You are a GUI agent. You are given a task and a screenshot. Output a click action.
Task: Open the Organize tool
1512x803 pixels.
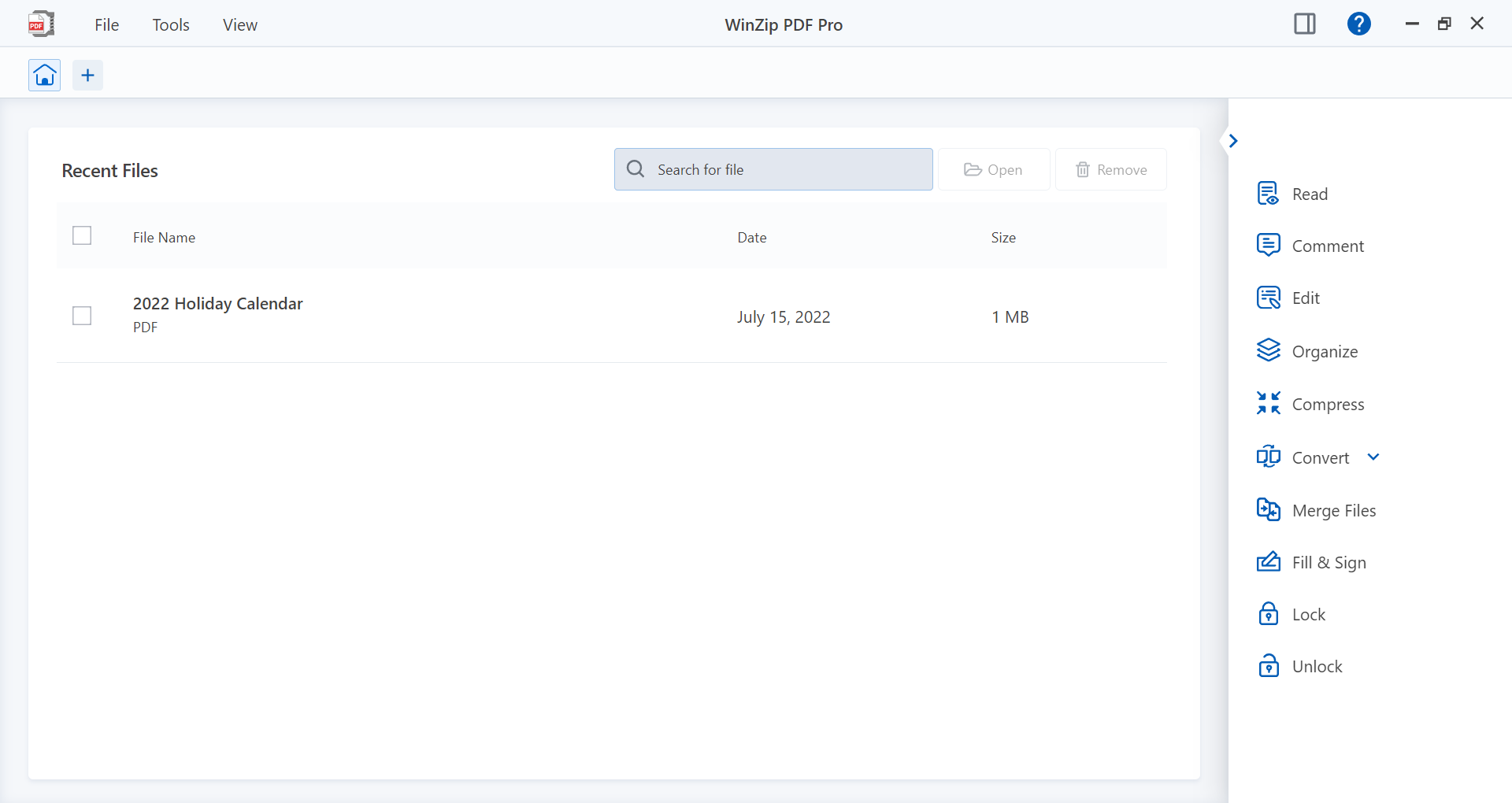pos(1325,351)
